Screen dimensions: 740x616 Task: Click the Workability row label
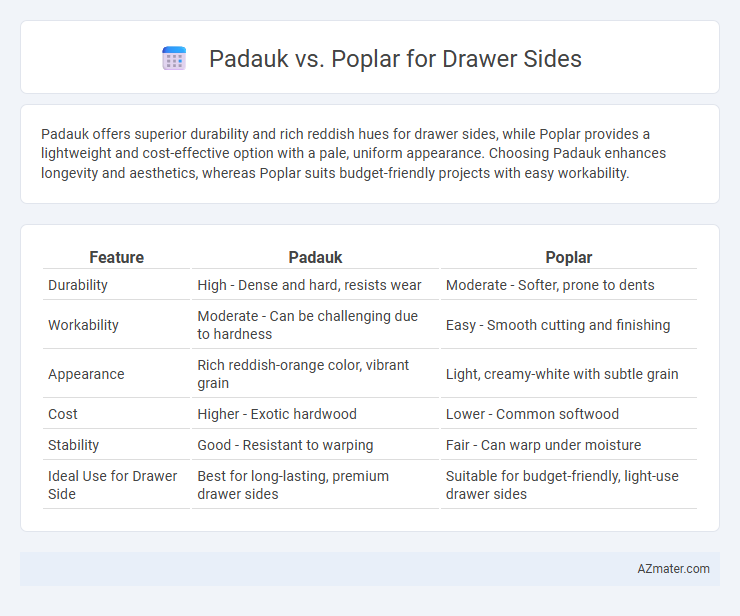tap(83, 325)
